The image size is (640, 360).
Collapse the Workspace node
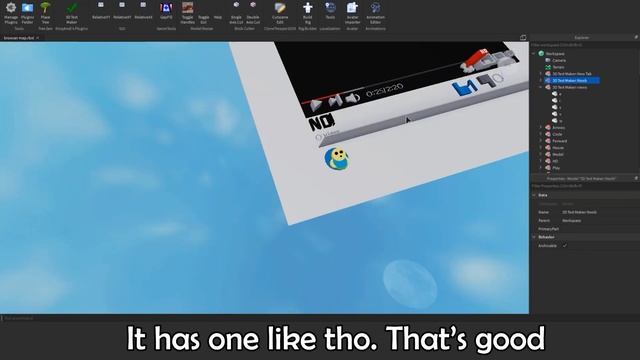pyautogui.click(x=534, y=53)
